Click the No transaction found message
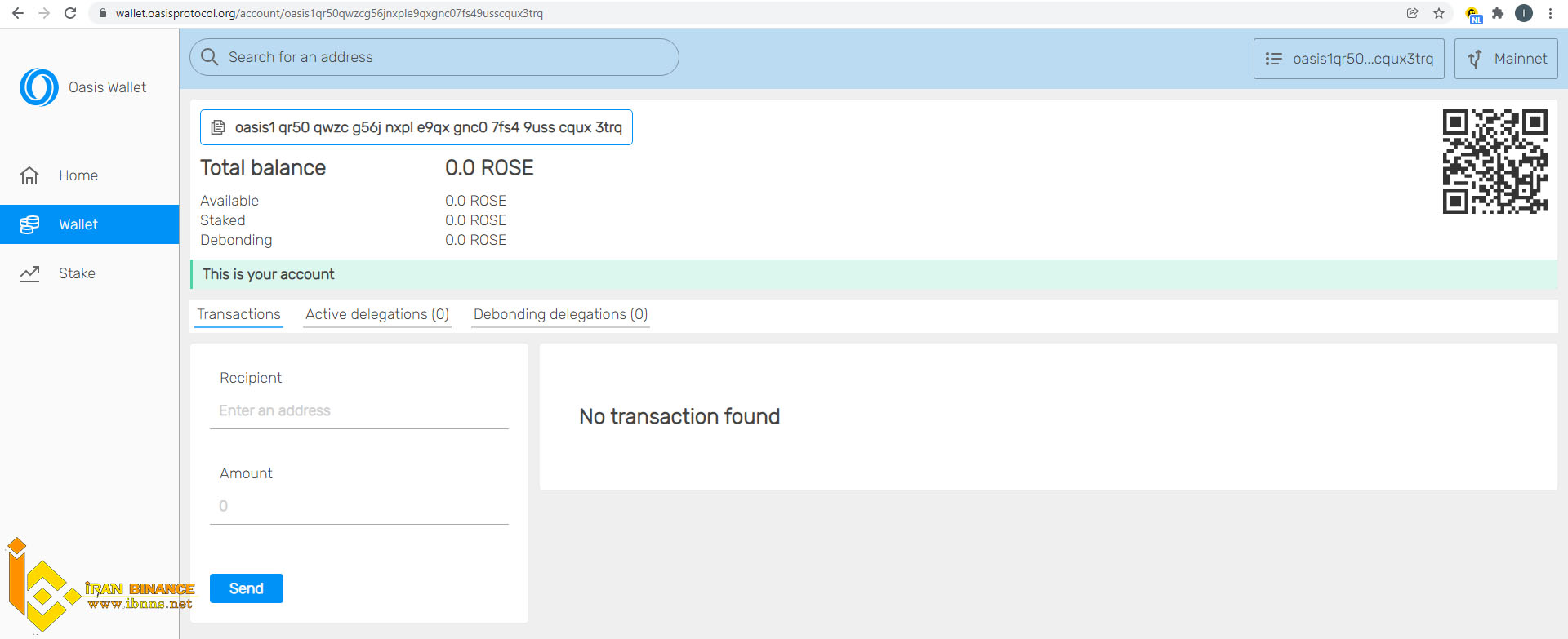1568x639 pixels. [679, 417]
